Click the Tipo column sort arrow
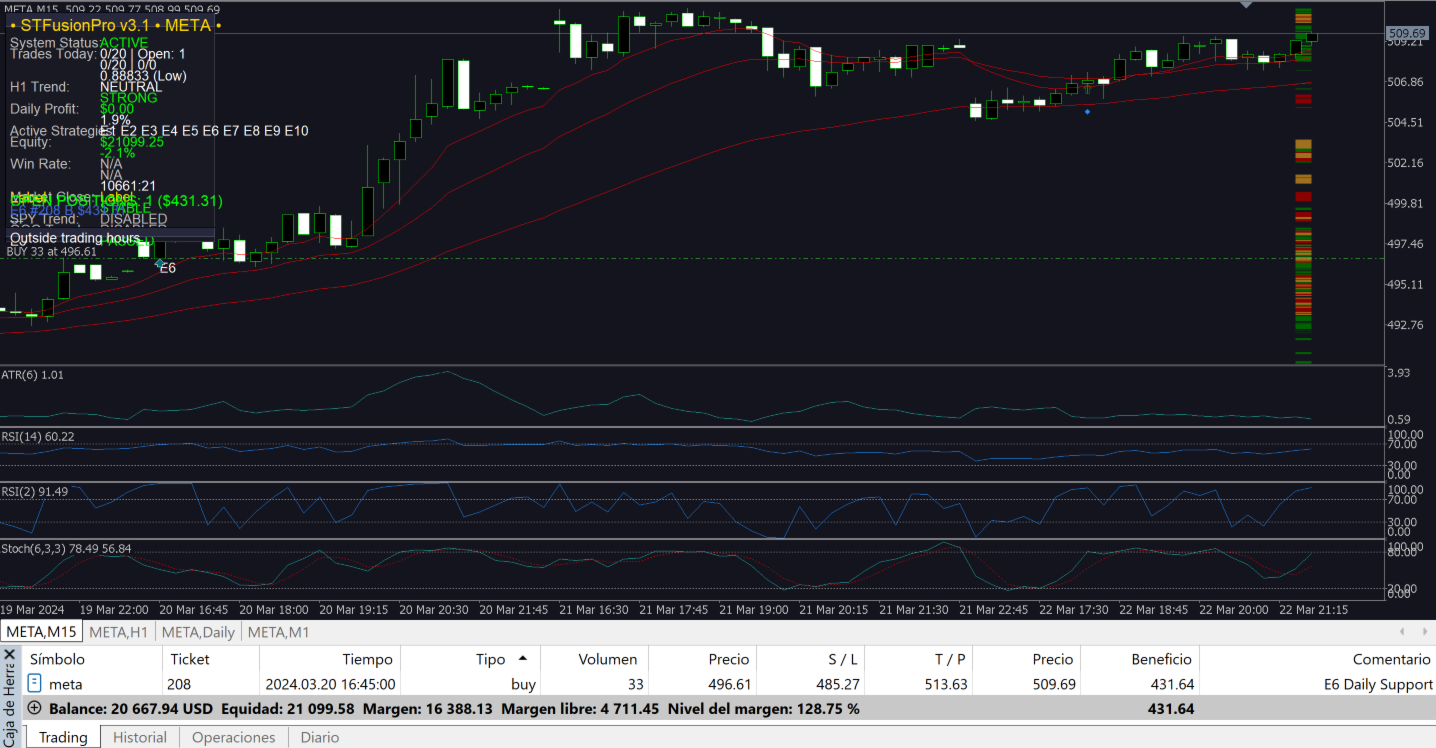The height and width of the screenshot is (748, 1436). click(522, 659)
